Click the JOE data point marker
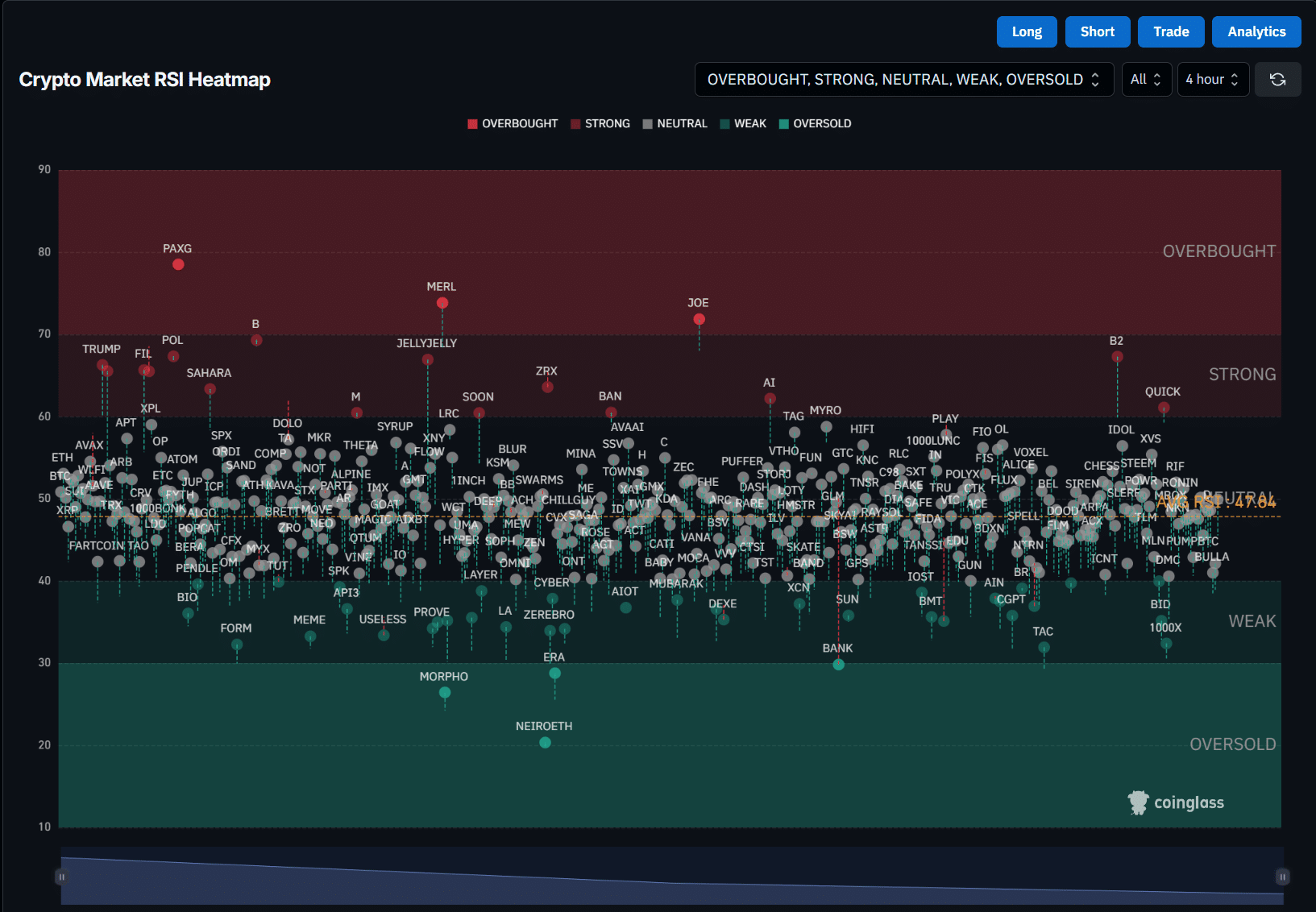Image resolution: width=1316 pixels, height=912 pixels. pyautogui.click(x=699, y=320)
